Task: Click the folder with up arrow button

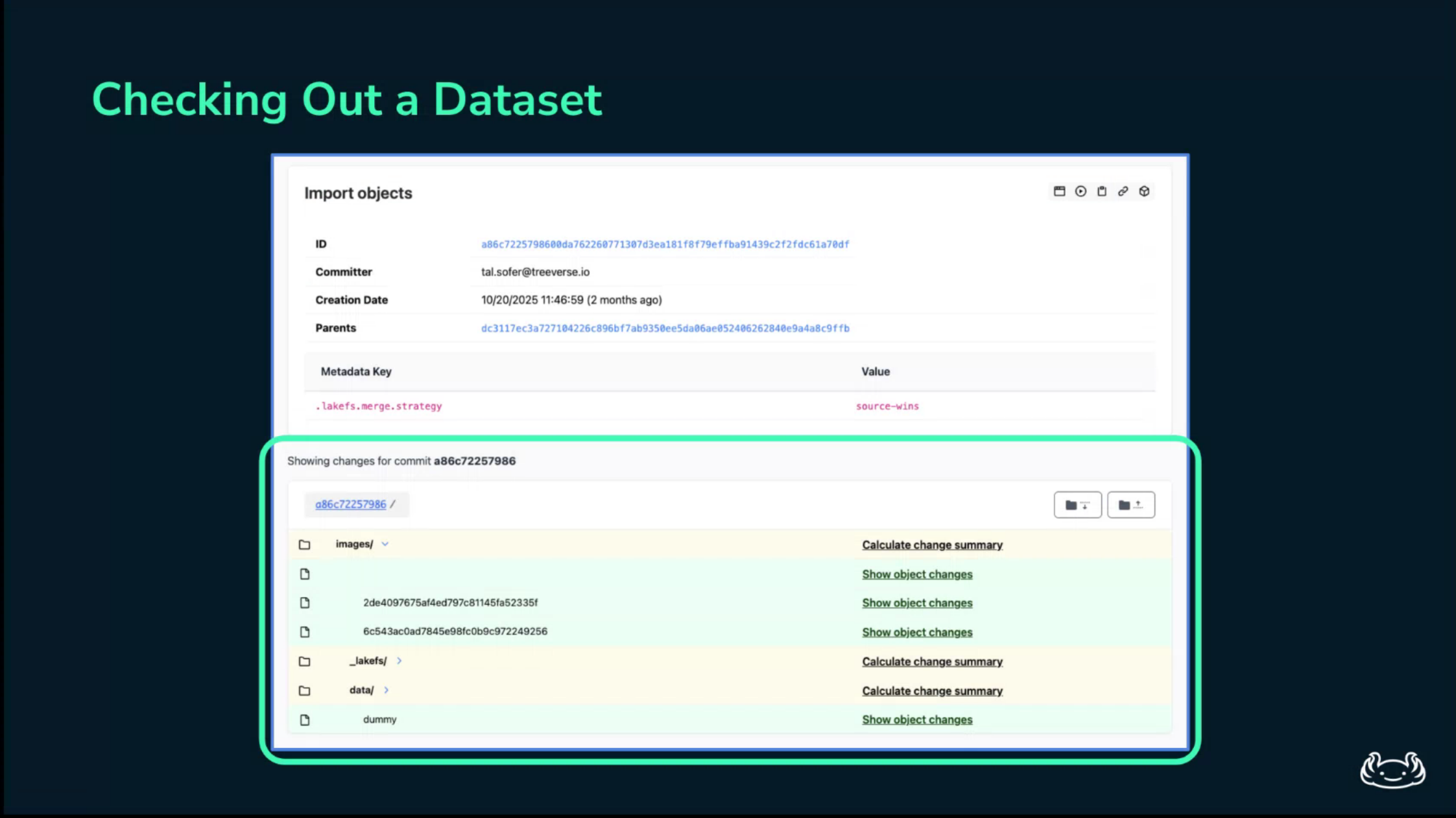Action: pyautogui.click(x=1130, y=505)
